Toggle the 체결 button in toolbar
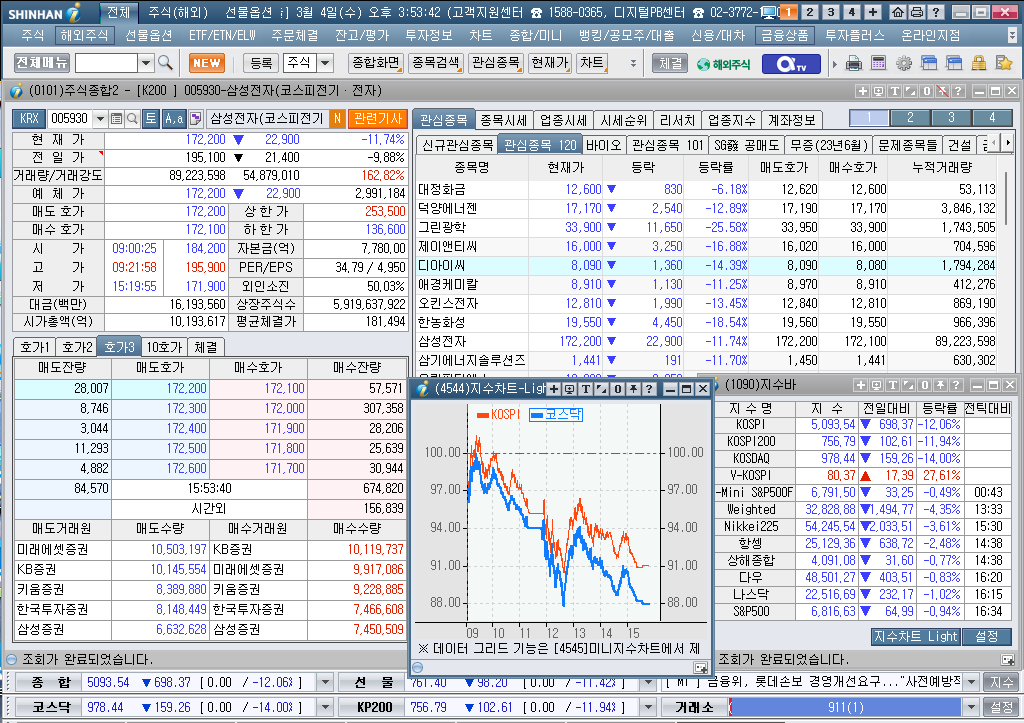Screen dimensions: 1024x723 coord(670,63)
